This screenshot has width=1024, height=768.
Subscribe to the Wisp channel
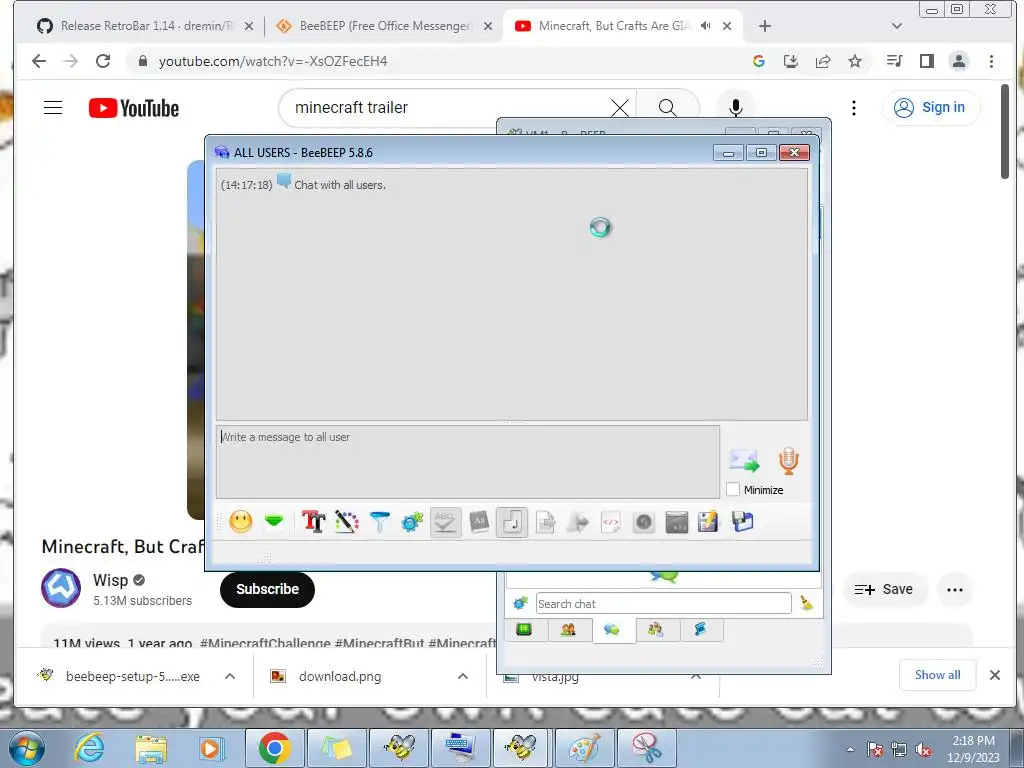click(x=267, y=589)
